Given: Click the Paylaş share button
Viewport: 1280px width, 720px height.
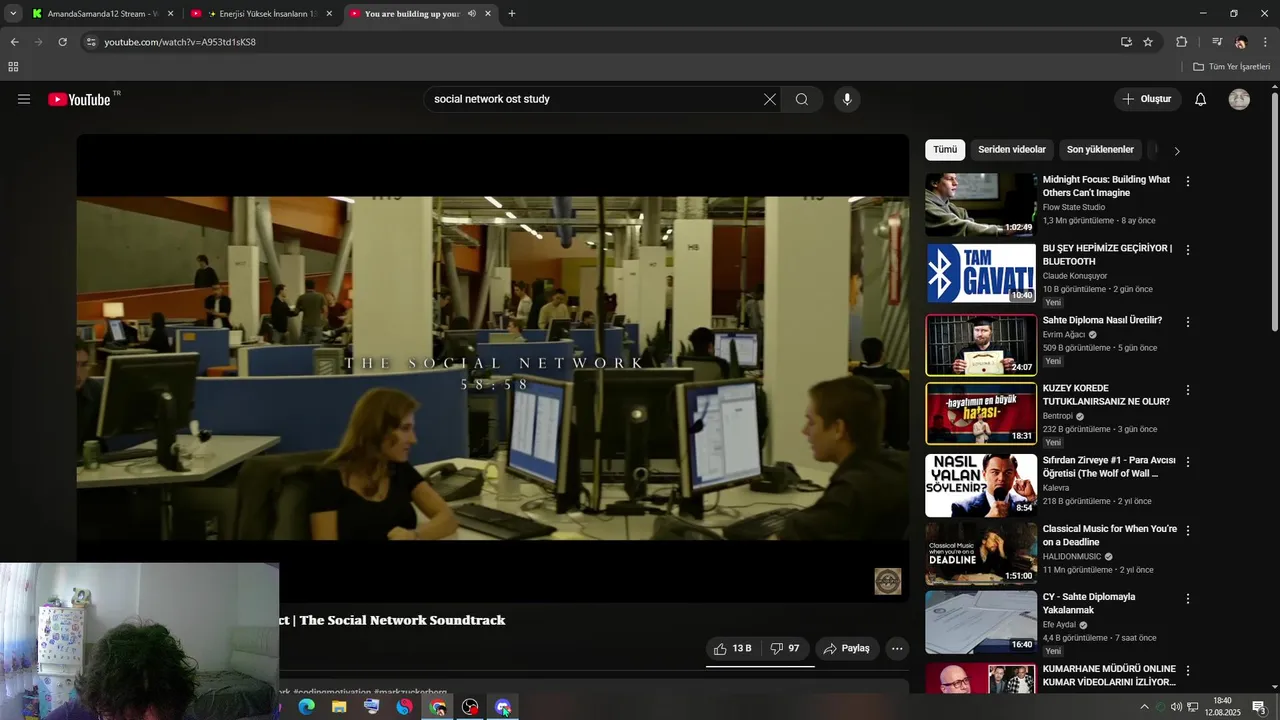Looking at the screenshot, I should 847,648.
